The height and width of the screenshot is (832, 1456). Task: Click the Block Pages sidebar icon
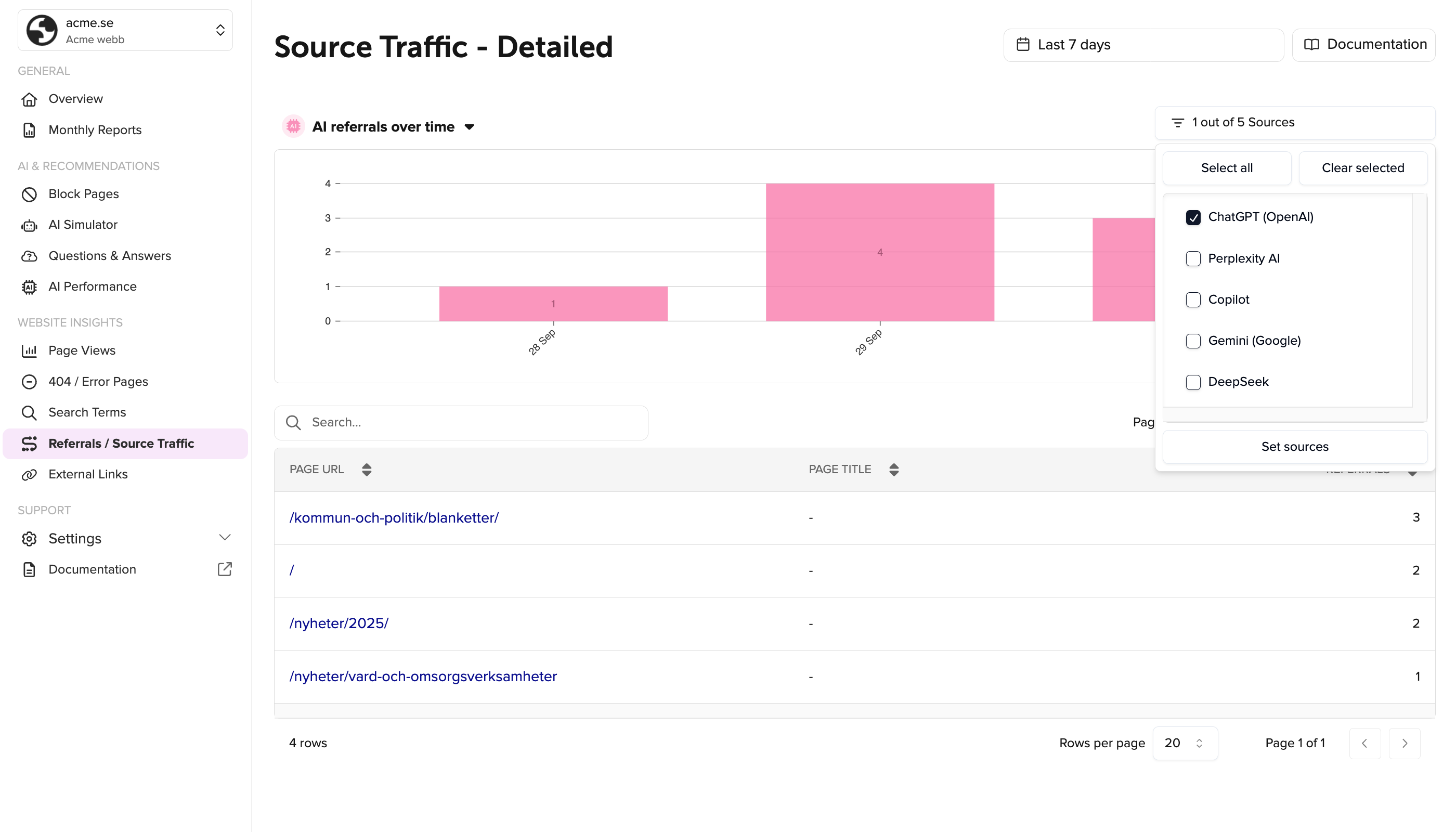click(29, 194)
